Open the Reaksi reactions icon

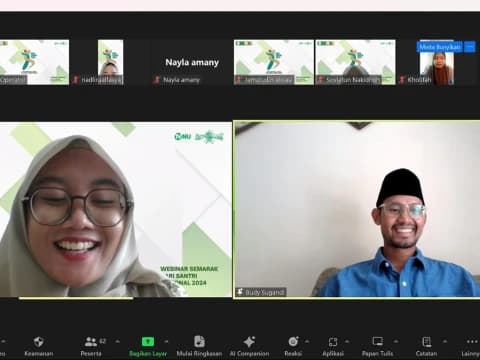tap(293, 342)
